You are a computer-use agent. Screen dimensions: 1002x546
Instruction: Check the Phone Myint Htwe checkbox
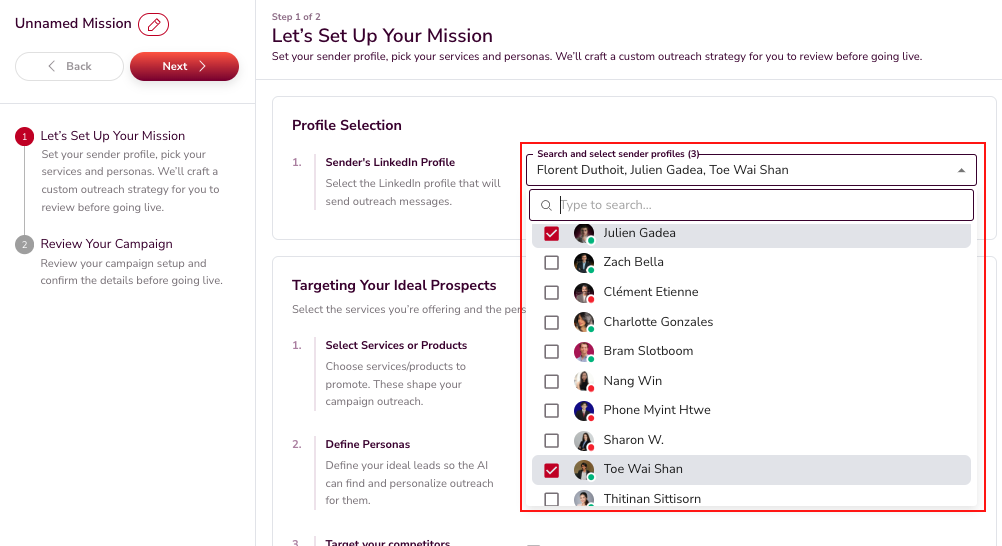(551, 411)
